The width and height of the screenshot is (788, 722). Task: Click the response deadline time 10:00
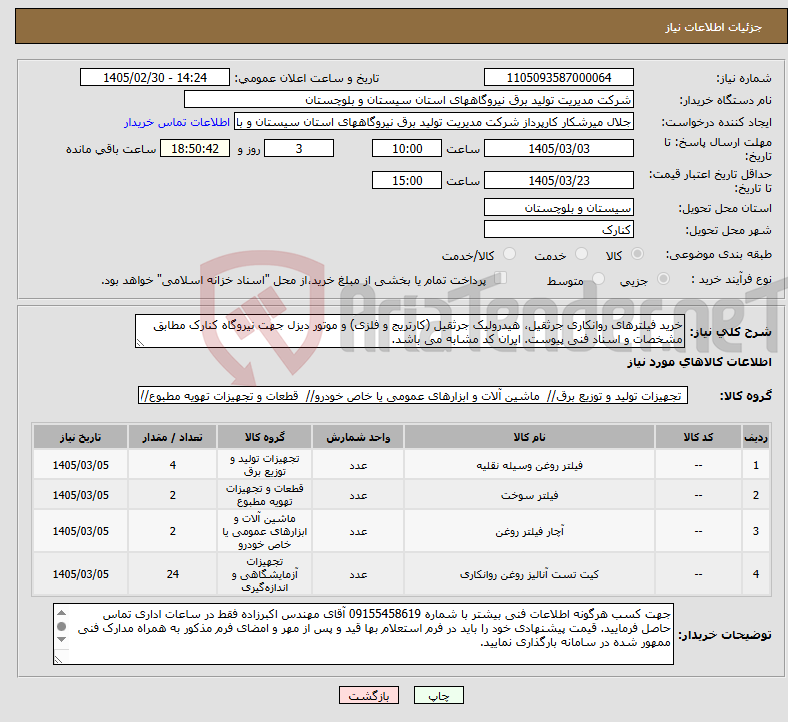407,148
